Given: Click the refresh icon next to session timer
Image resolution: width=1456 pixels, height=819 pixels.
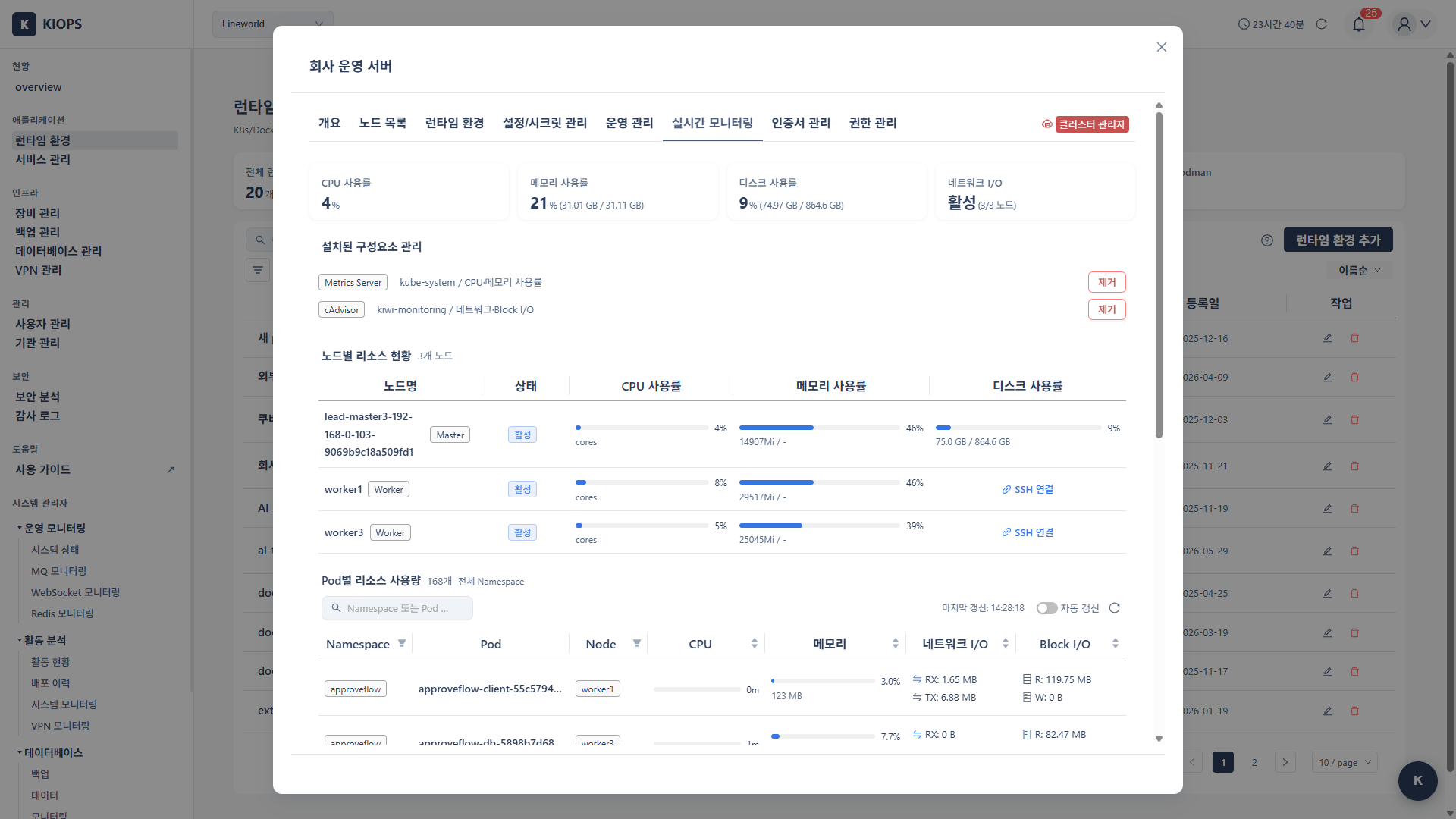Looking at the screenshot, I should (1322, 24).
